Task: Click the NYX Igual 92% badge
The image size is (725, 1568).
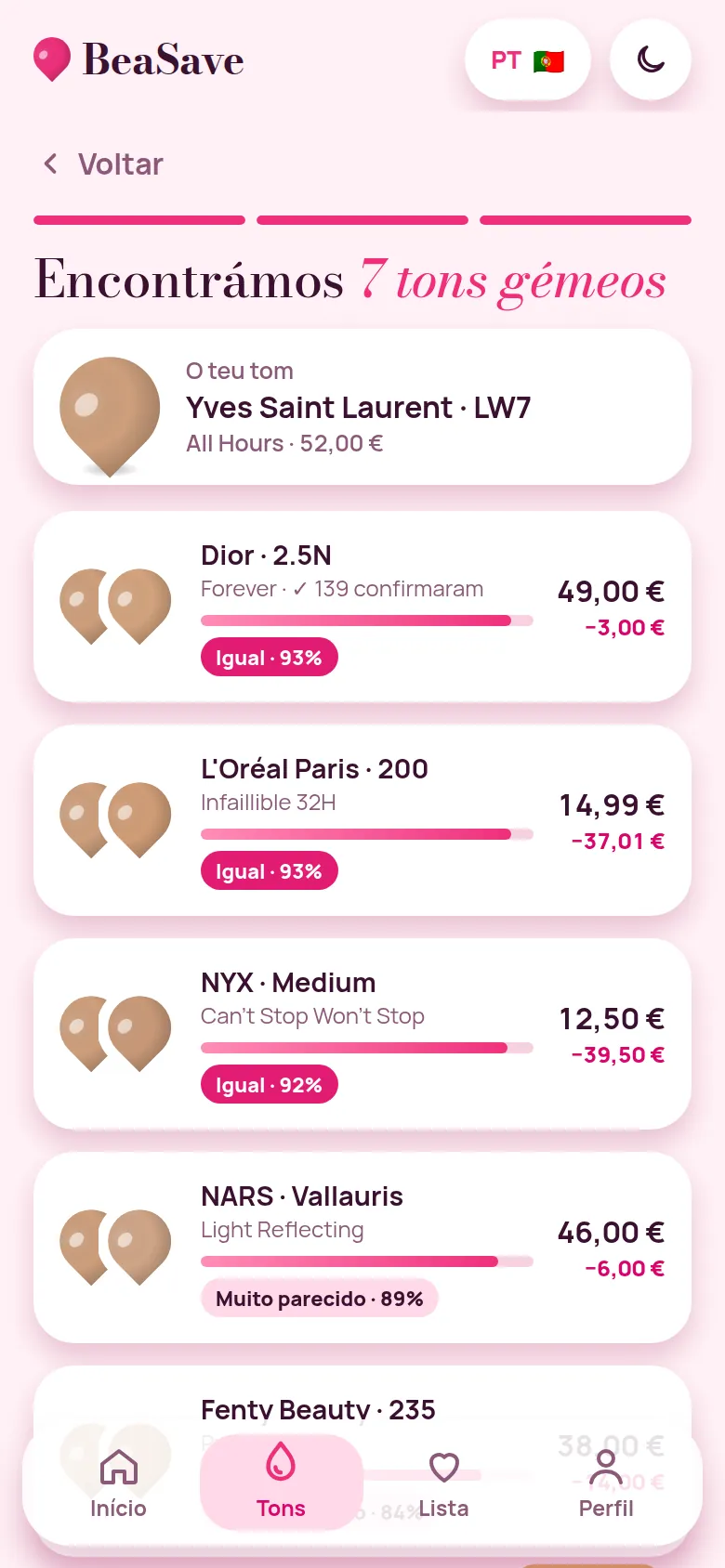Action: tap(269, 1085)
